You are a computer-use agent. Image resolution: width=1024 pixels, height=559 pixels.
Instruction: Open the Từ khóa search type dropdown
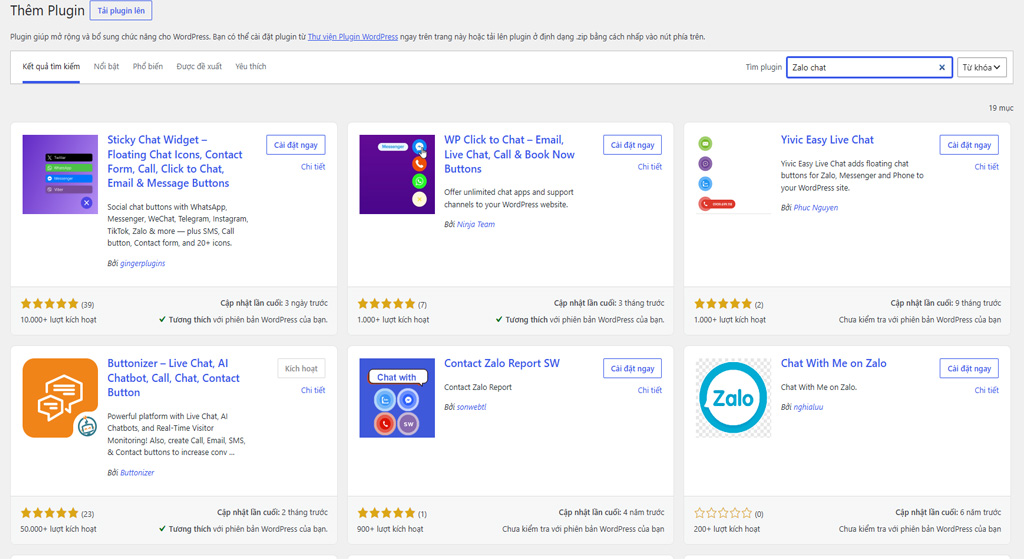pyautogui.click(x=982, y=67)
